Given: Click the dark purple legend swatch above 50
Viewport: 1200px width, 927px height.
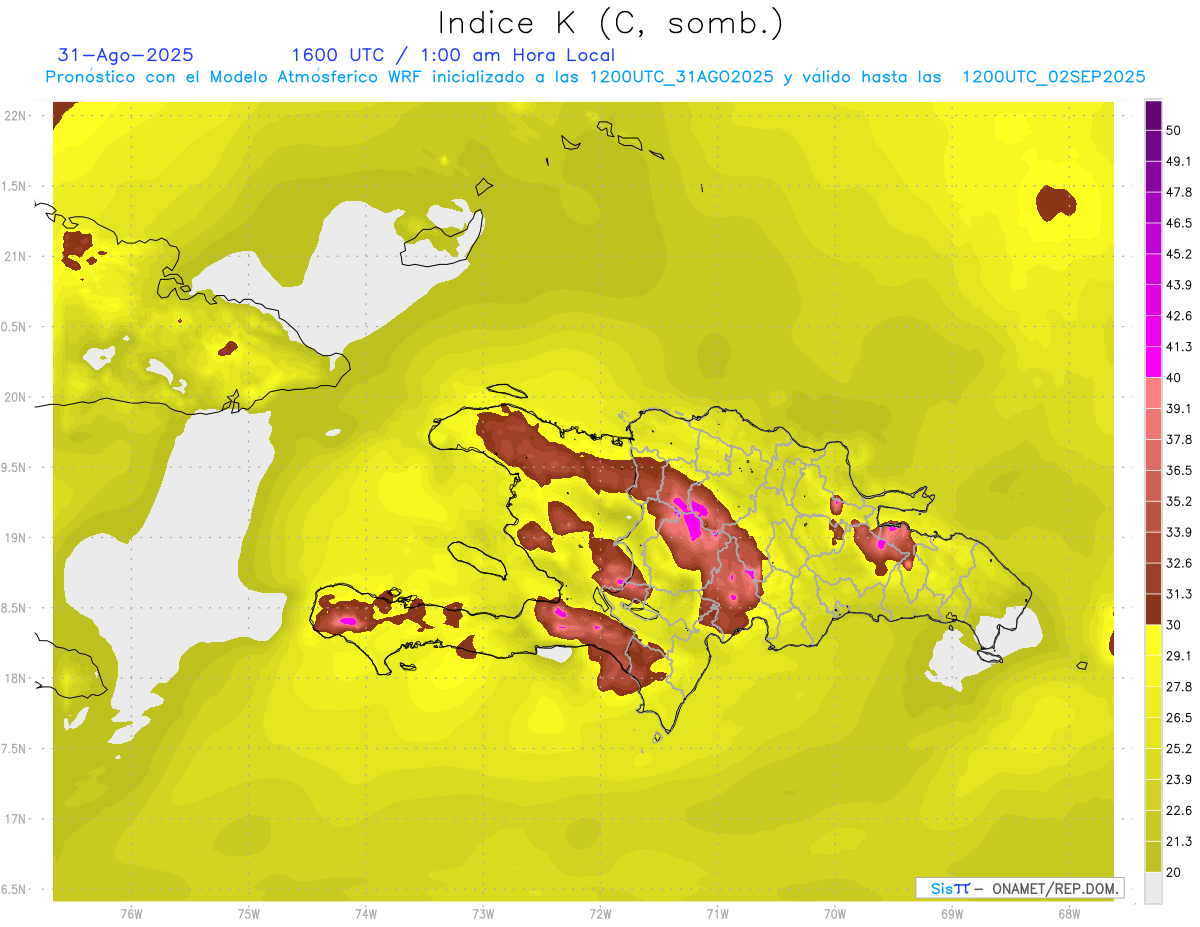Looking at the screenshot, I should click(1153, 116).
